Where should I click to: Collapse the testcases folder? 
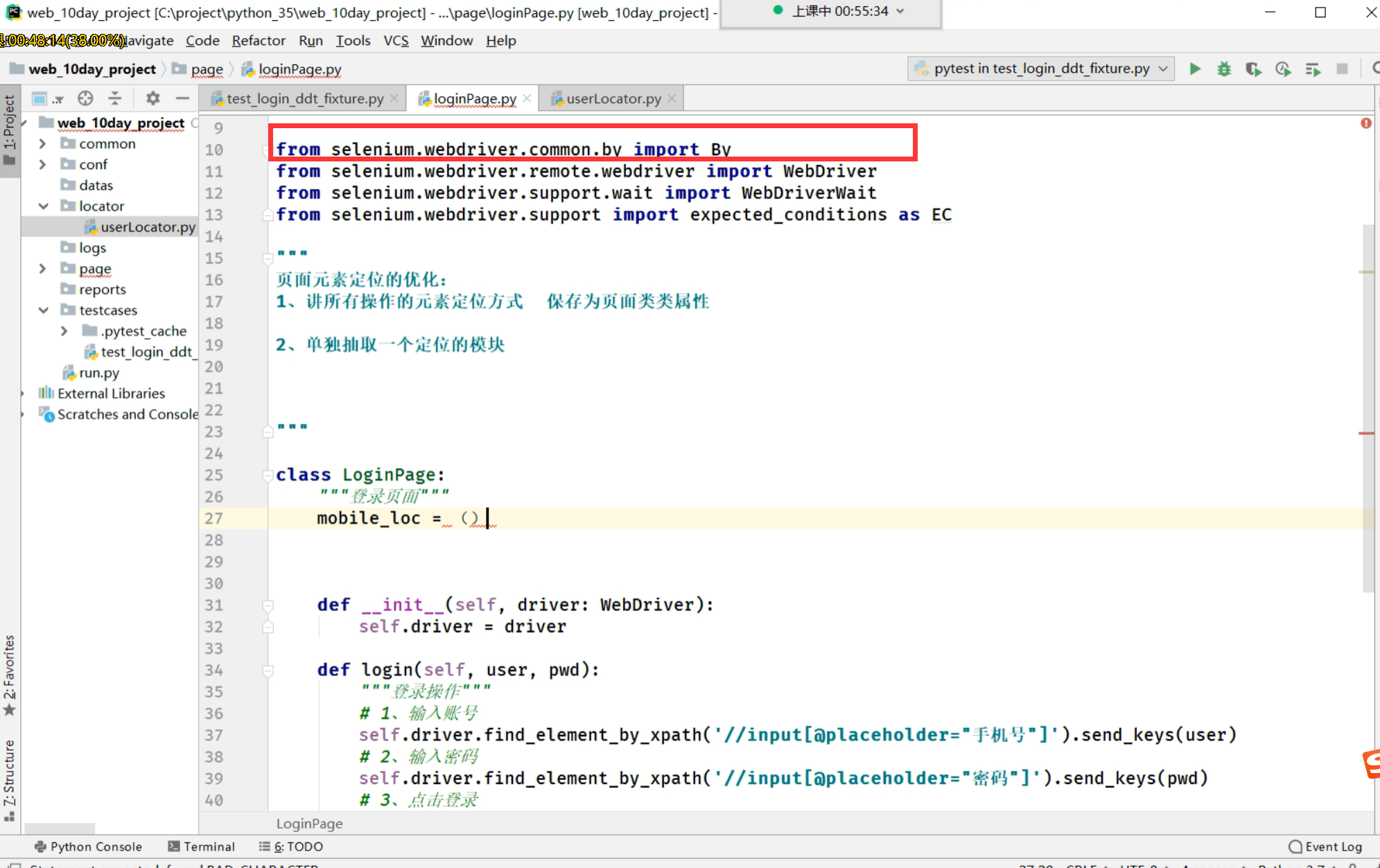click(x=43, y=310)
